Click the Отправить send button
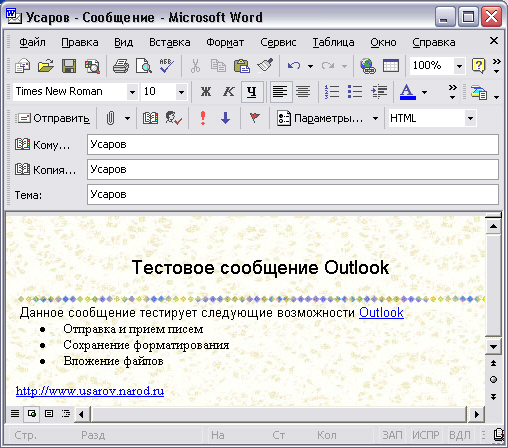The width and height of the screenshot is (508, 448). pos(54,118)
